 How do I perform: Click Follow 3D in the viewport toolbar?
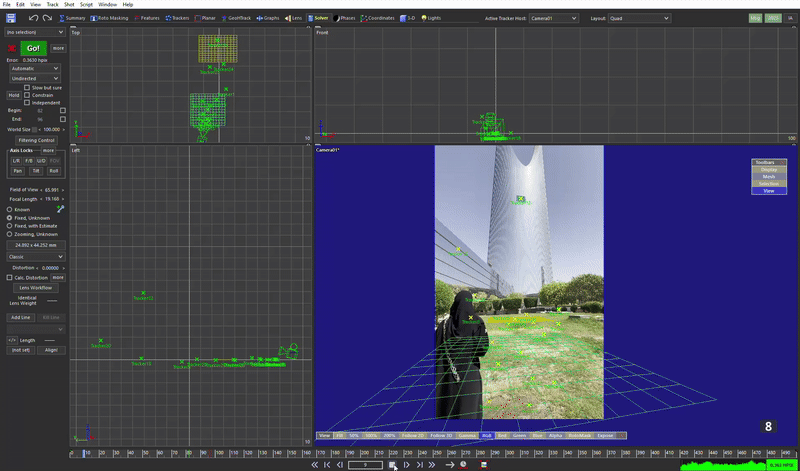click(x=441, y=436)
